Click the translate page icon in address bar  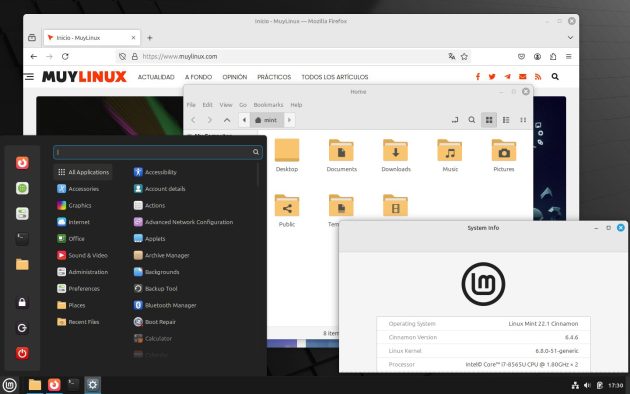pos(452,57)
